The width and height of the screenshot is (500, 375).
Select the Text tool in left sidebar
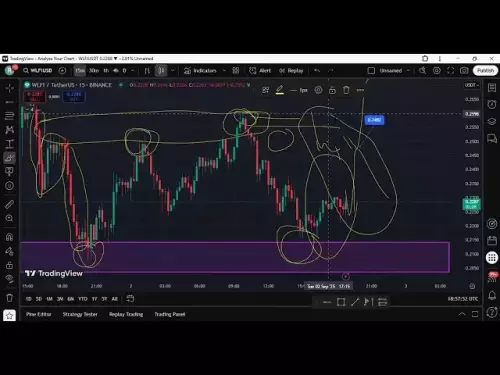(x=9, y=144)
